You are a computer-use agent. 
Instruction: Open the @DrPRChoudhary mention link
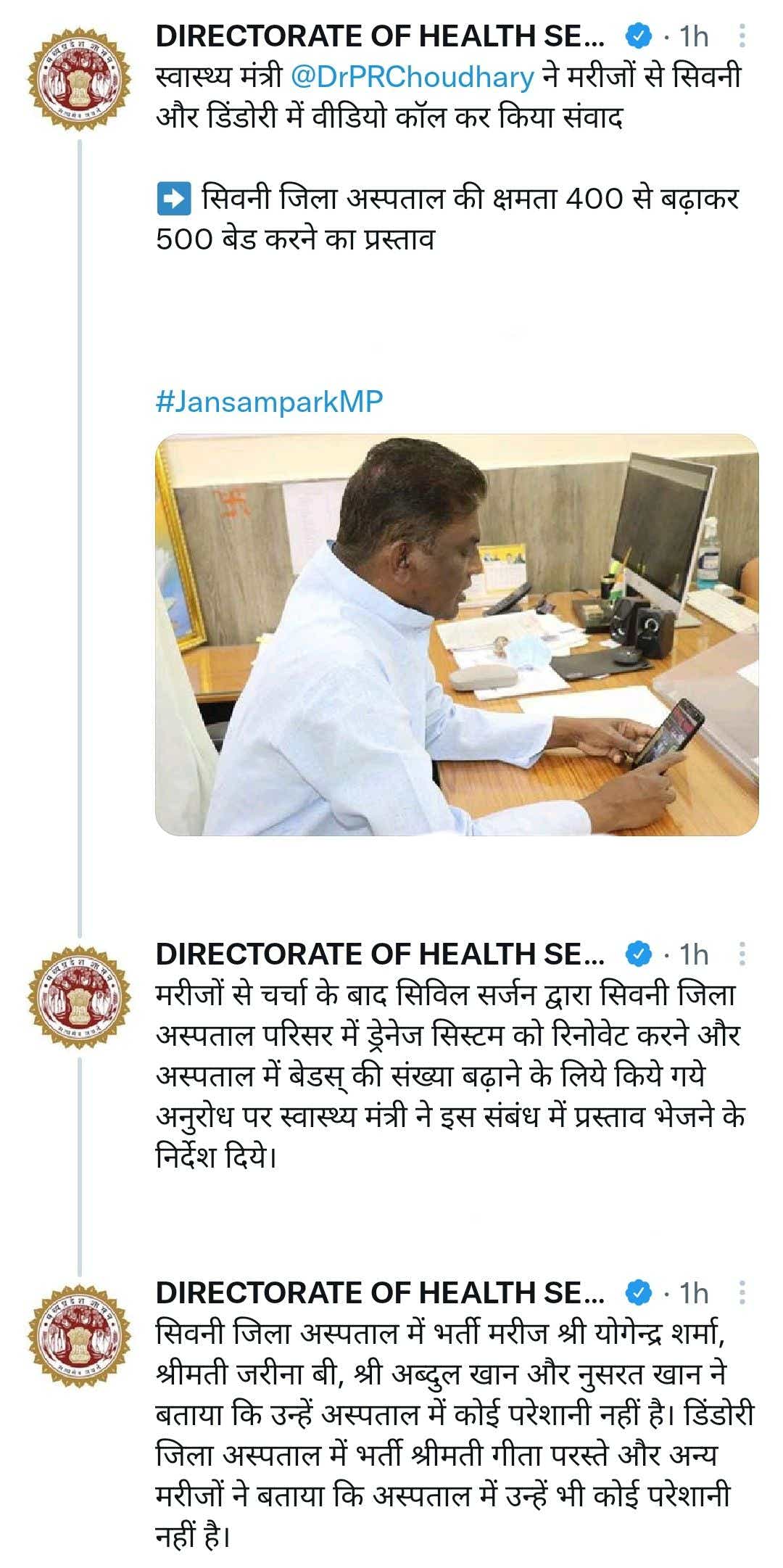click(412, 77)
